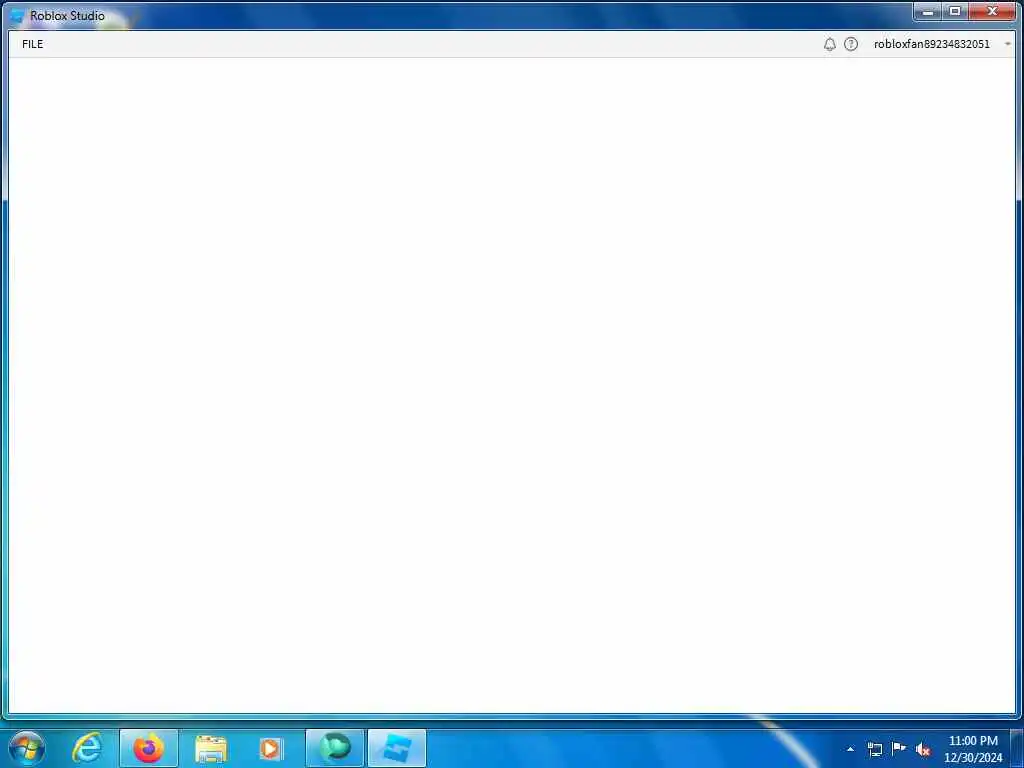Click the robloxfan89234832051 account name
This screenshot has height=768, width=1024.
[931, 44]
